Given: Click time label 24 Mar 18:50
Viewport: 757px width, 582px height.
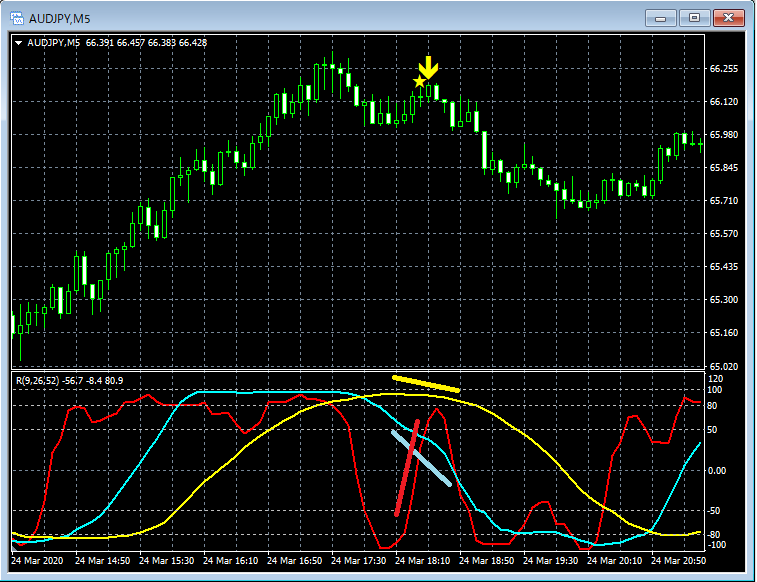Looking at the screenshot, I should coord(487,561).
